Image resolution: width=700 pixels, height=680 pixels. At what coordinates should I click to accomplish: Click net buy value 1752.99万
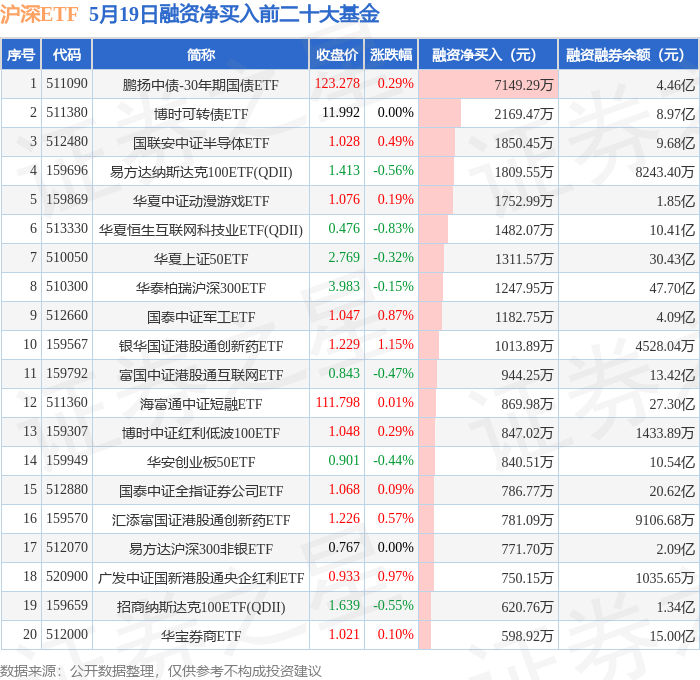pyautogui.click(x=523, y=200)
